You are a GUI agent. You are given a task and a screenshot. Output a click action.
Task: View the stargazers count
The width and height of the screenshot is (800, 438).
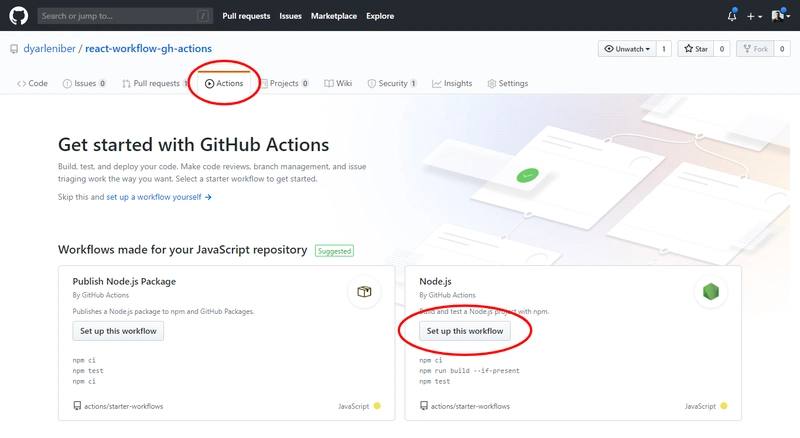pyautogui.click(x=721, y=49)
